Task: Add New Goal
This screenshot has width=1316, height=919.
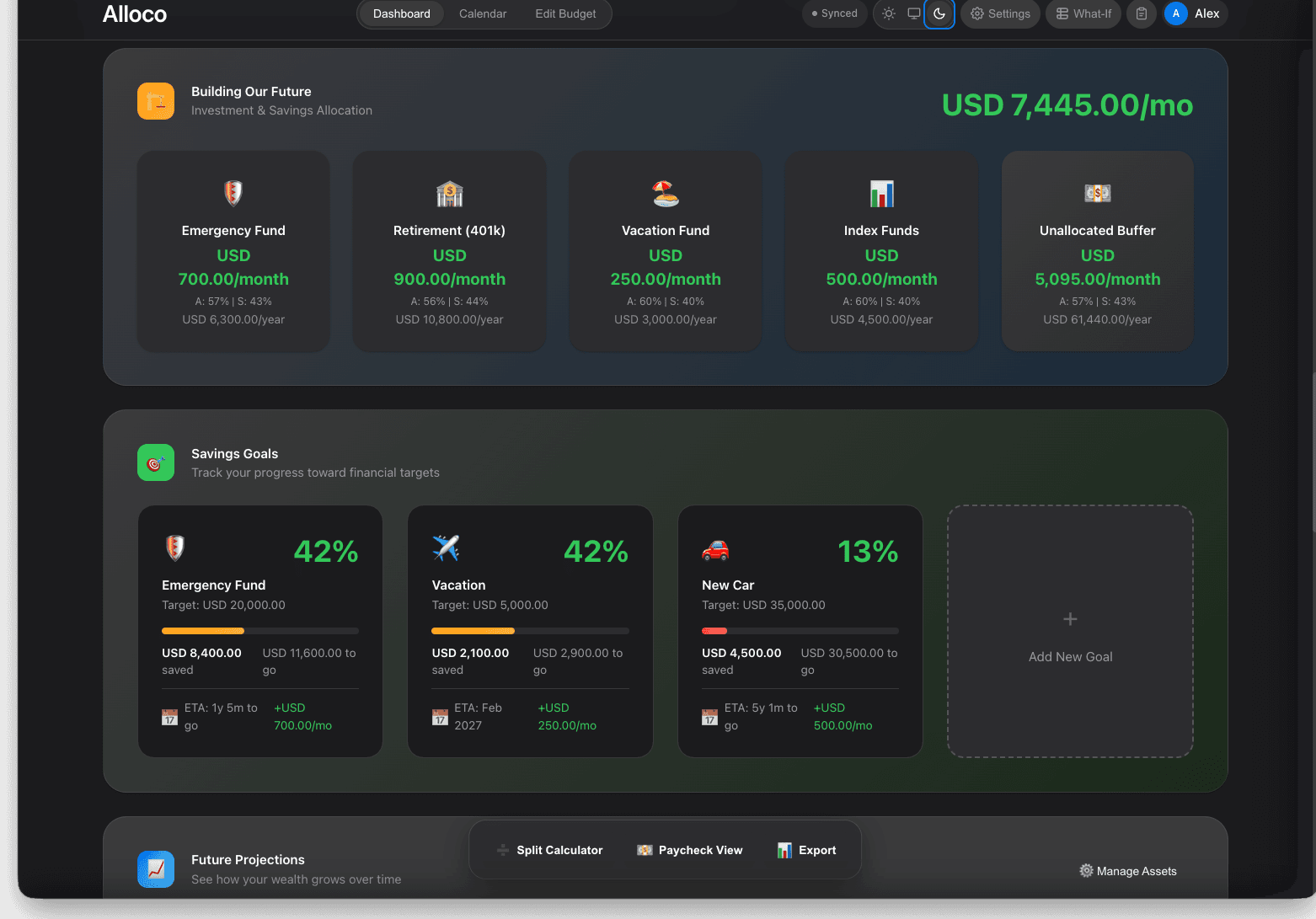Action: point(1070,632)
